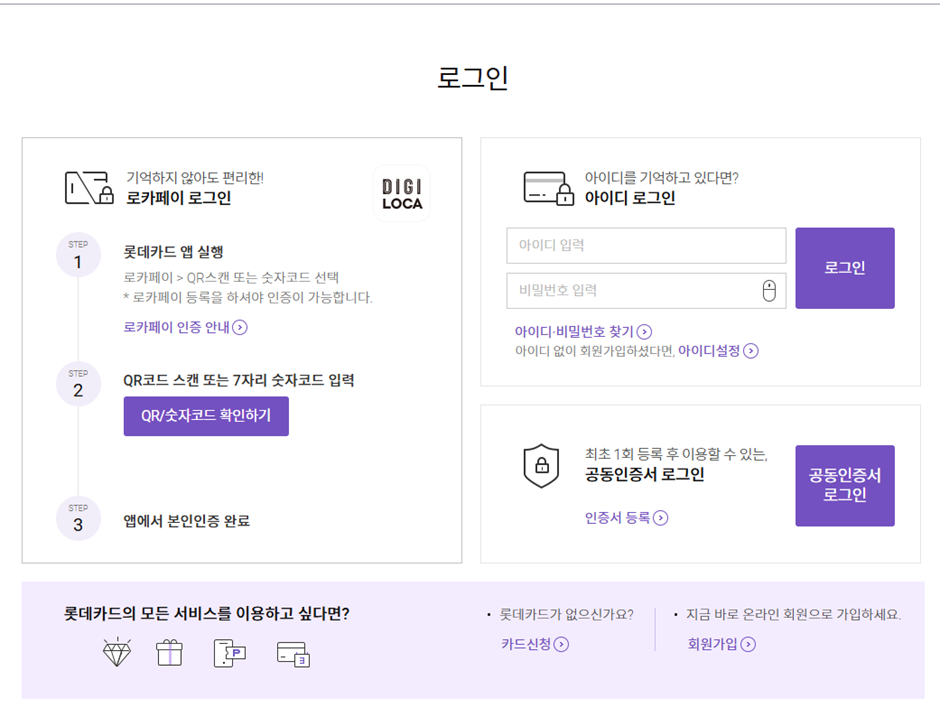The width and height of the screenshot is (940, 708).
Task: Click the shield lock certificate icon
Action: [x=541, y=466]
